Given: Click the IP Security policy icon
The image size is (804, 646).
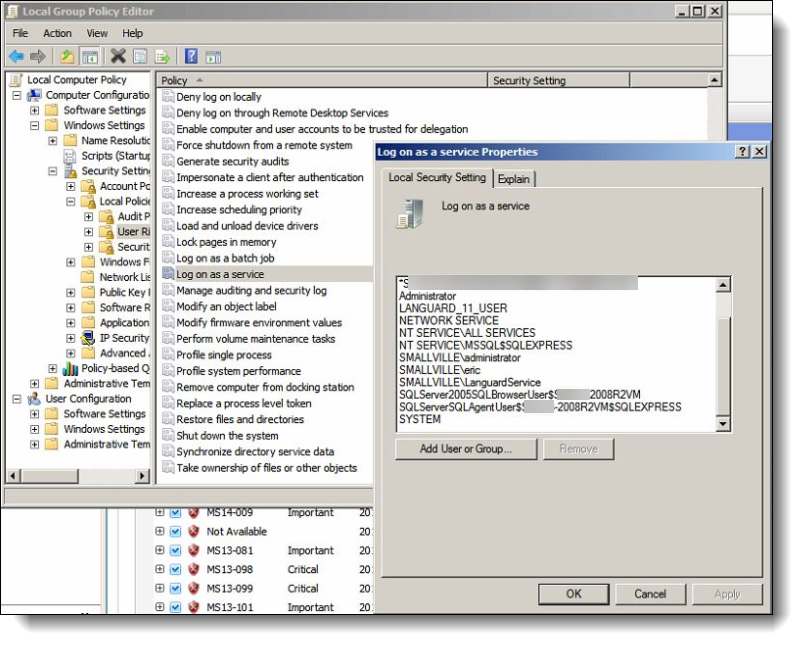Looking at the screenshot, I should click(88, 338).
